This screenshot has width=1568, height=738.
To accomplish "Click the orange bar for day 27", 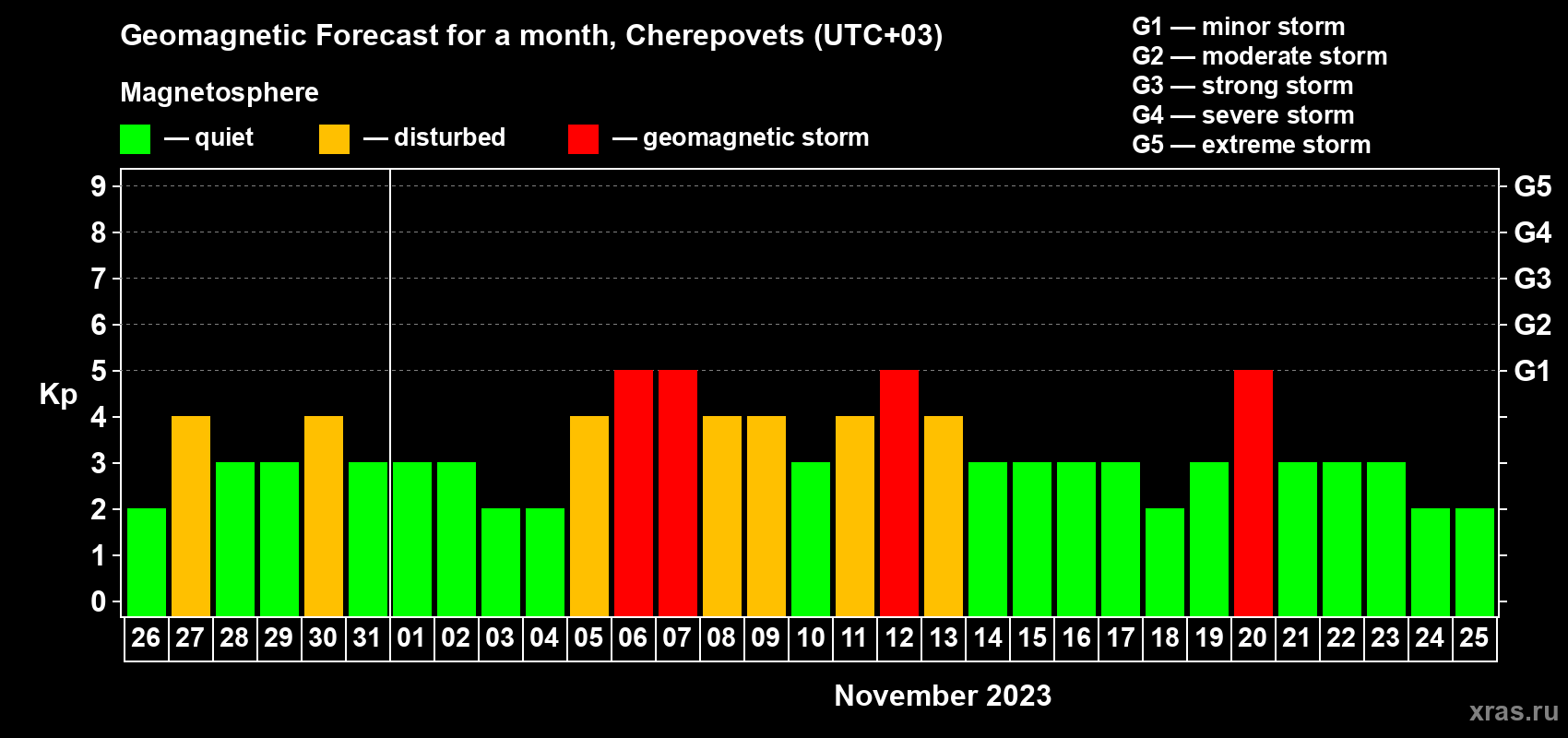I will (x=191, y=516).
